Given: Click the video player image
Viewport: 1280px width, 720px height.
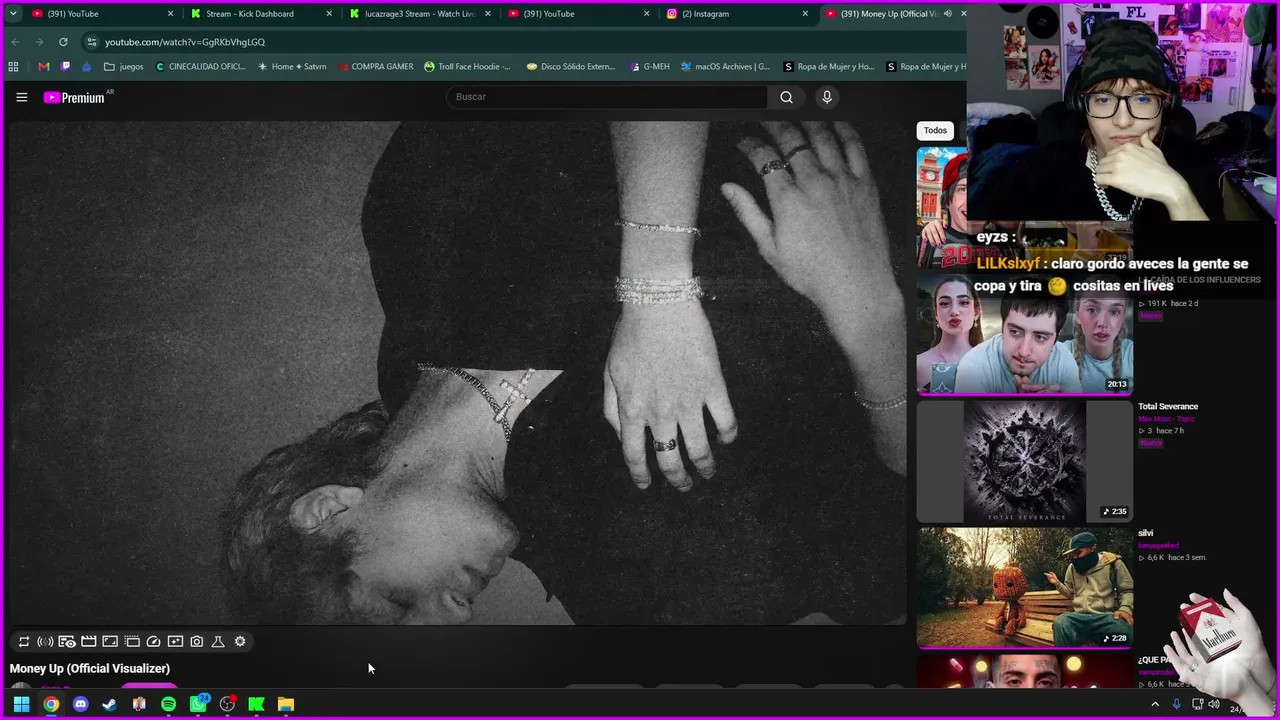Looking at the screenshot, I should [x=458, y=373].
